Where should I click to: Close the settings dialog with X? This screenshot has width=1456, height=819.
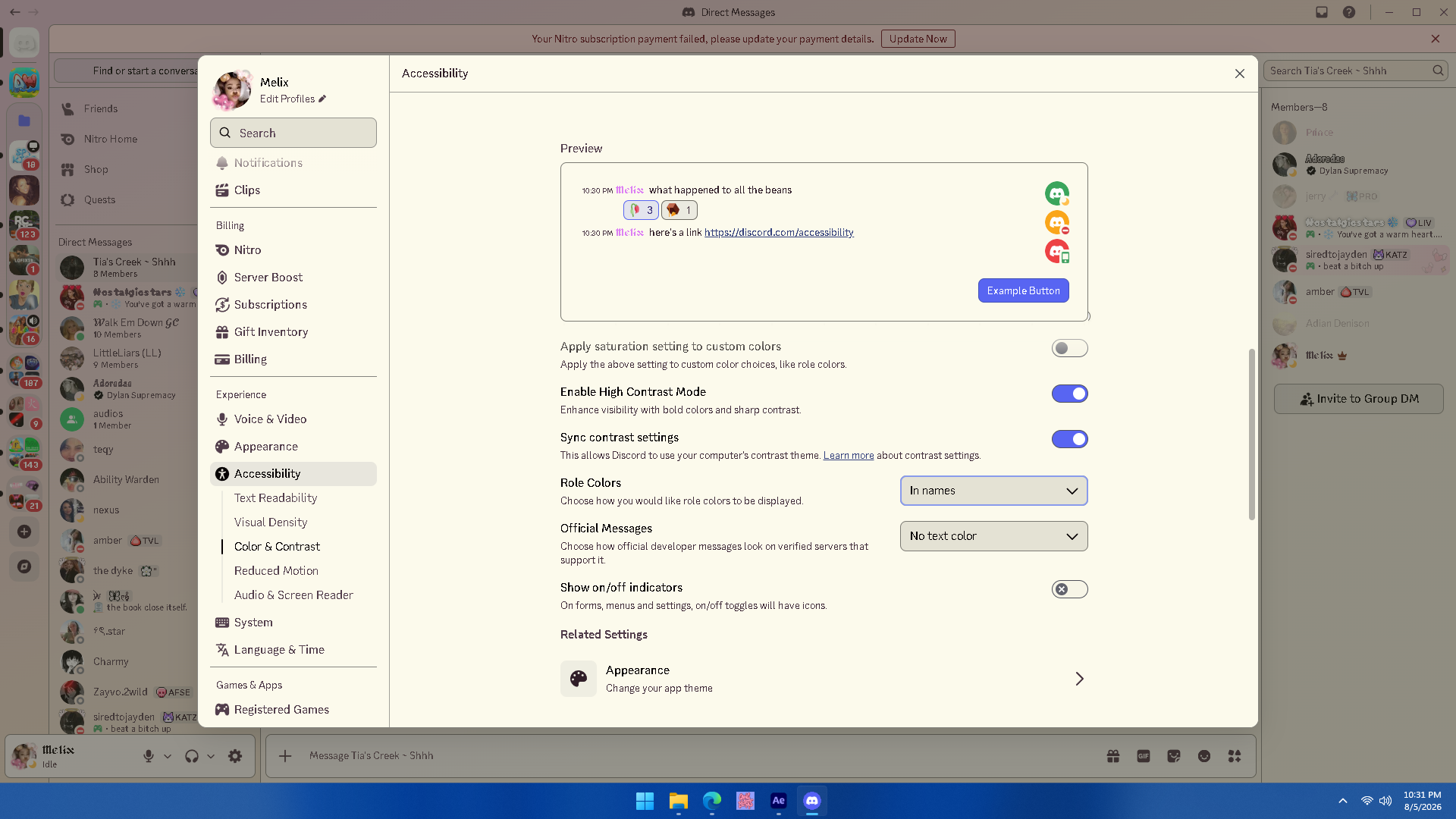coord(1240,74)
